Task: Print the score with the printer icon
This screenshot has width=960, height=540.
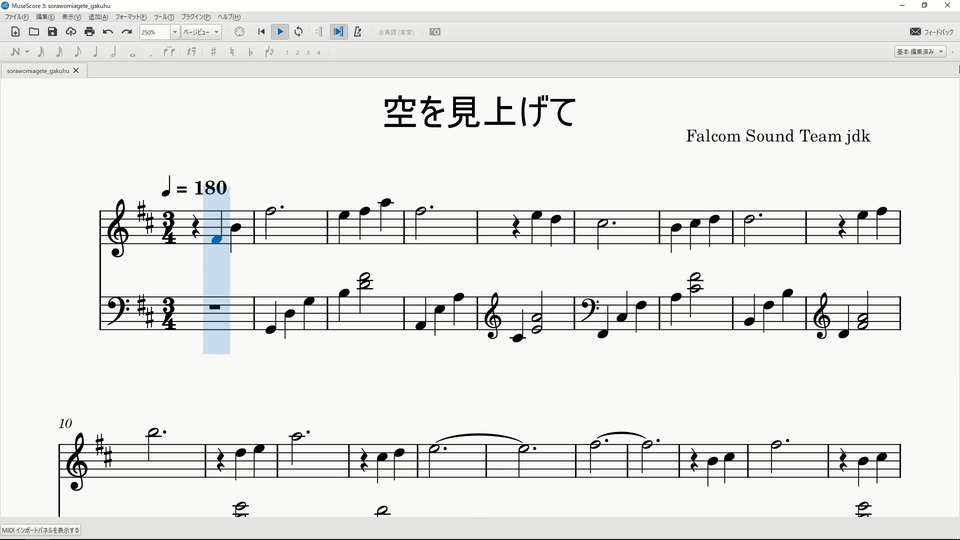Action: [x=89, y=32]
